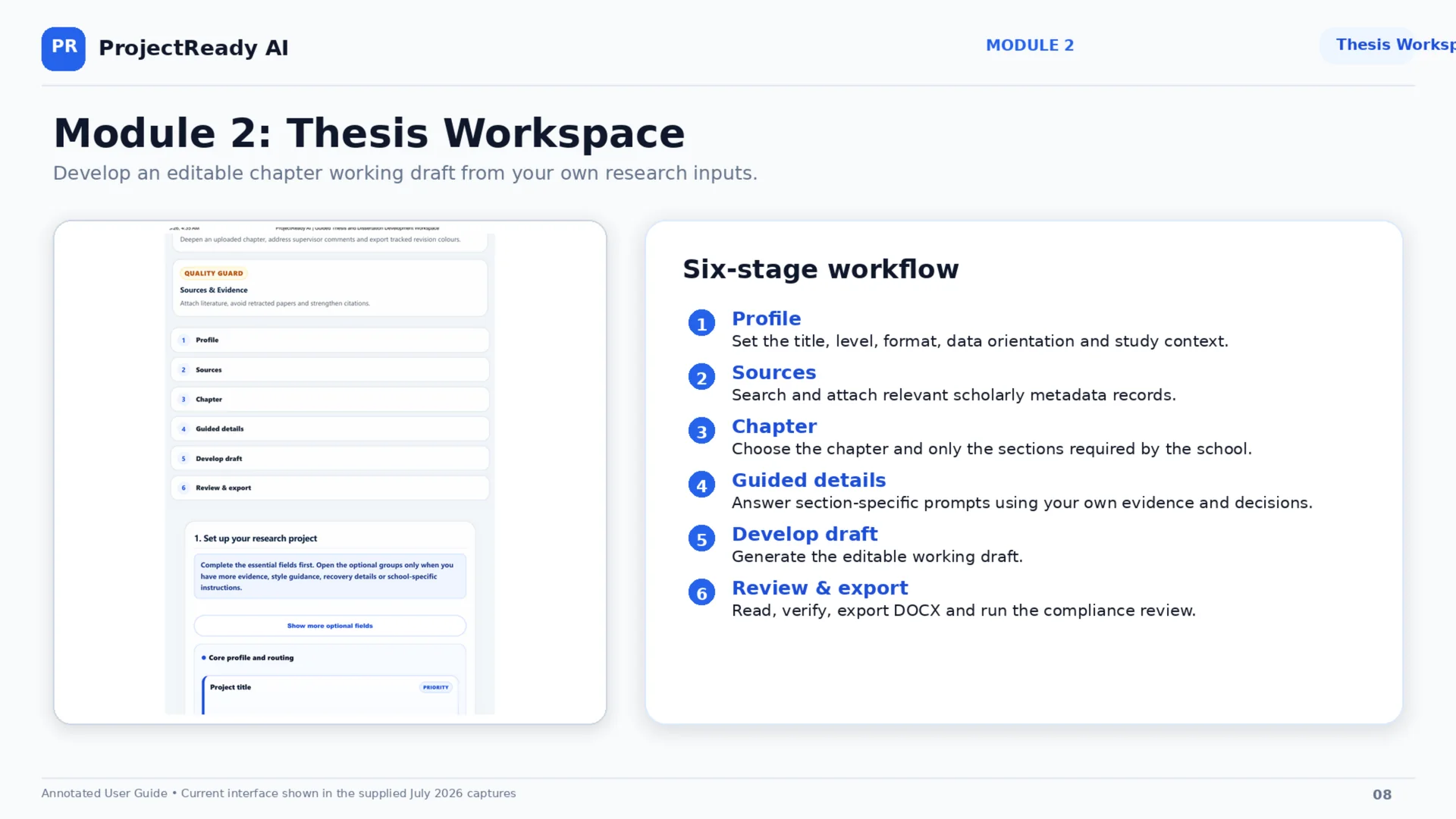Click the blue PR logo icon

[63, 49]
